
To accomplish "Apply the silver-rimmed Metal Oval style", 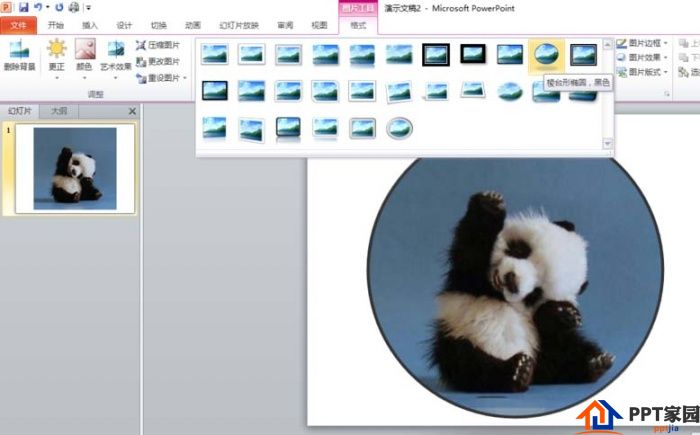I will (399, 129).
